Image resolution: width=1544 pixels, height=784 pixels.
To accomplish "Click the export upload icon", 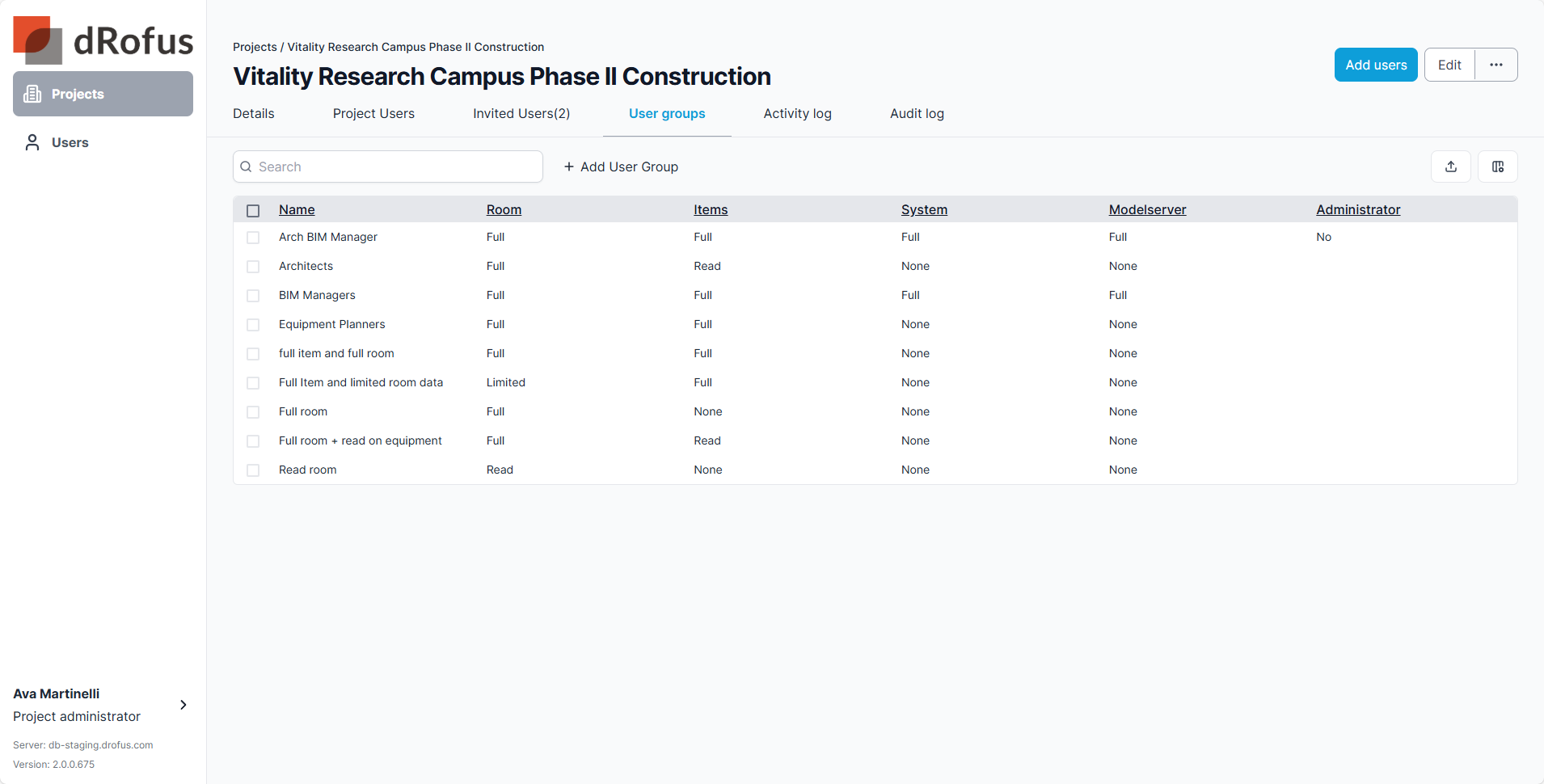I will tap(1450, 166).
